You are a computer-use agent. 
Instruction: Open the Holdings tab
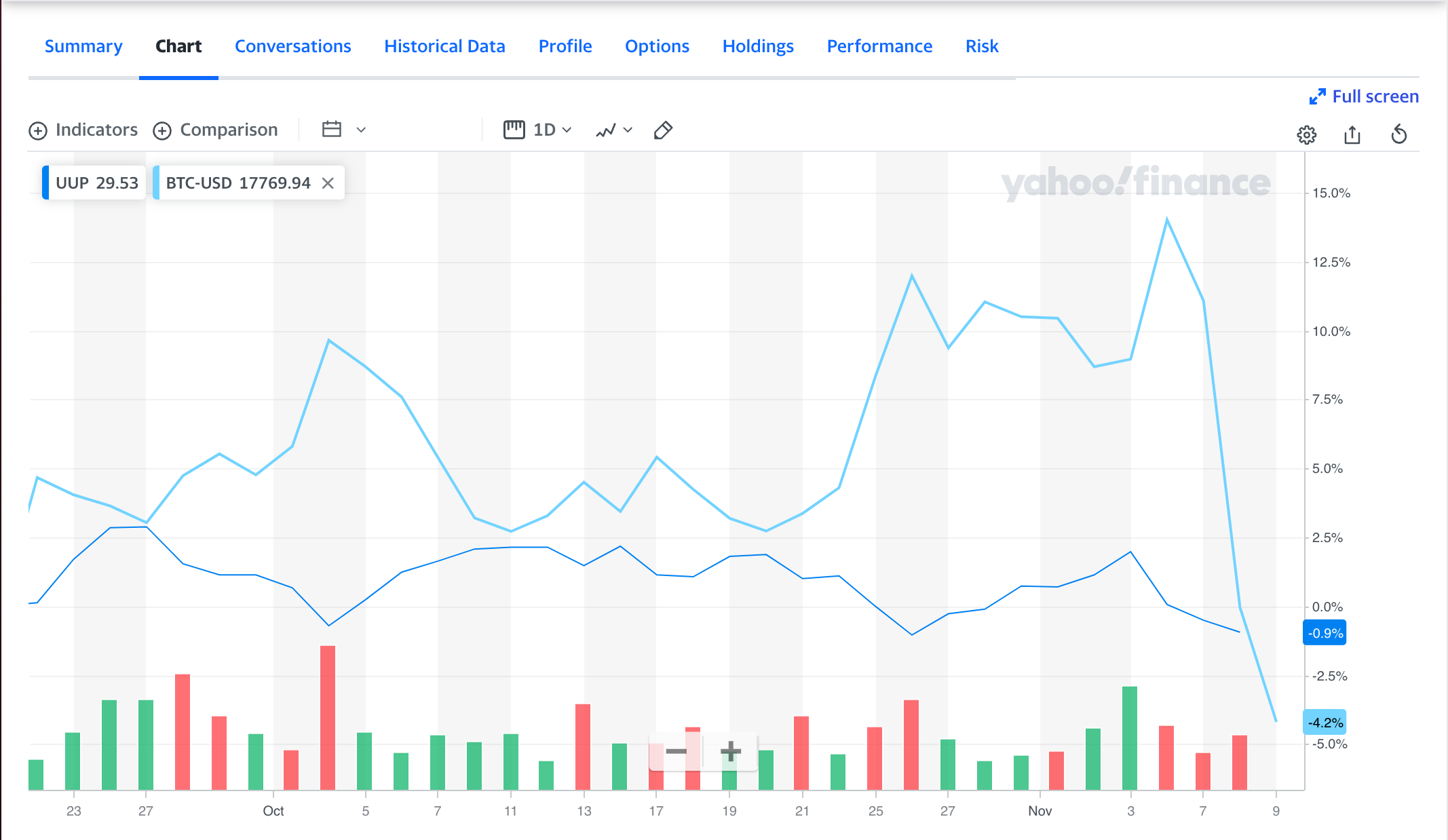758,46
